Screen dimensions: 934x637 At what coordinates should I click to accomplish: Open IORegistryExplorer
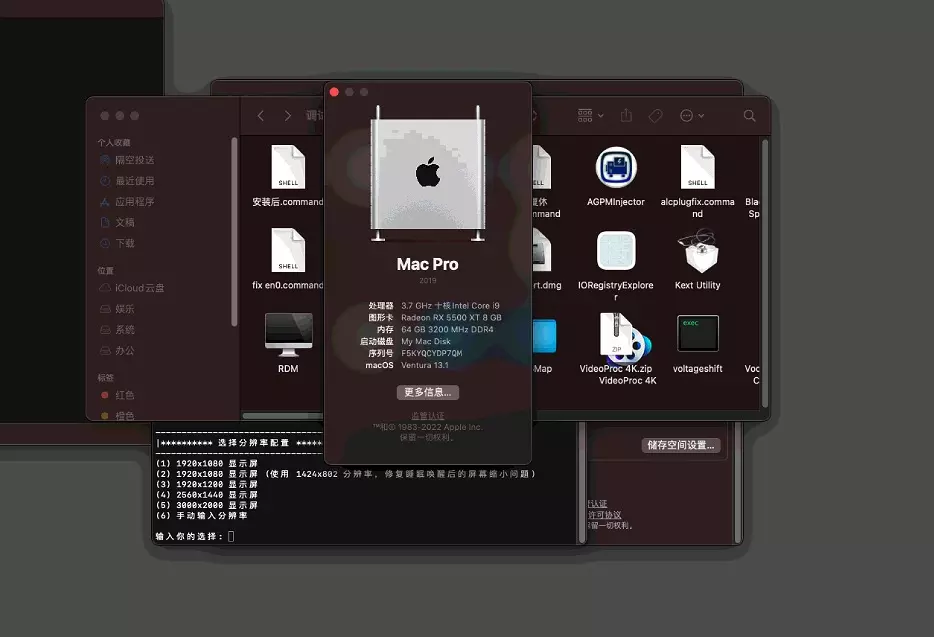click(615, 250)
